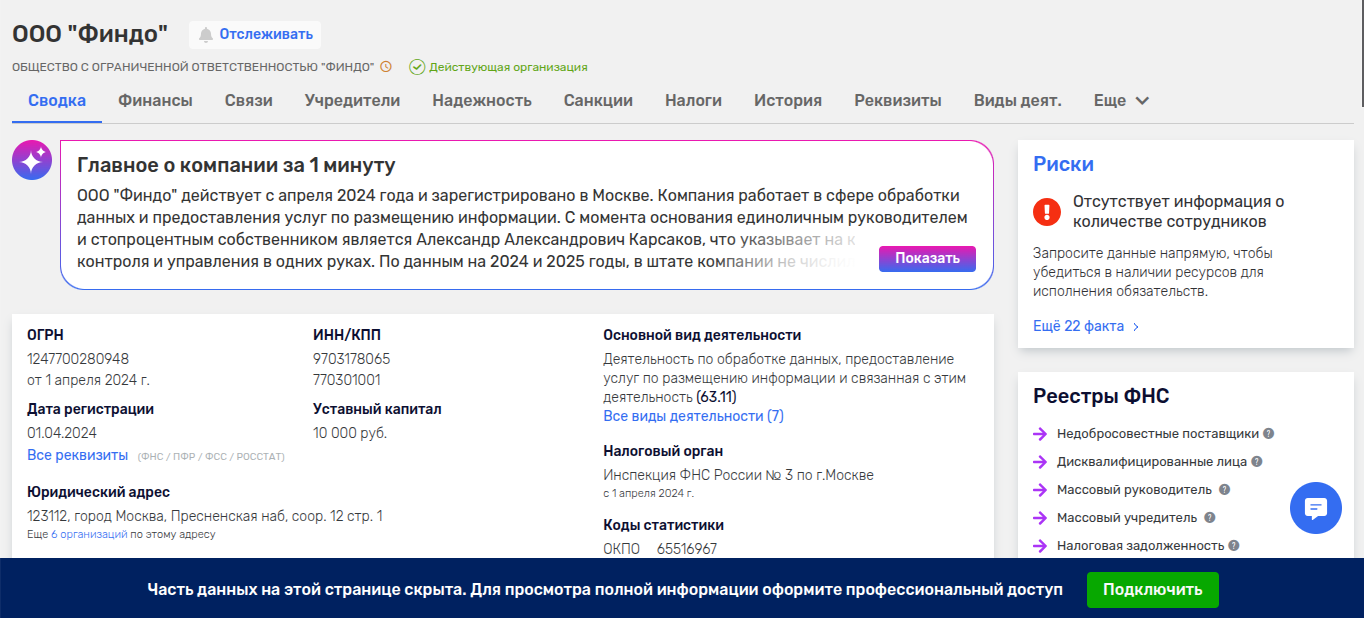Open the Надежность tab
The image size is (1364, 618).
pyautogui.click(x=482, y=100)
